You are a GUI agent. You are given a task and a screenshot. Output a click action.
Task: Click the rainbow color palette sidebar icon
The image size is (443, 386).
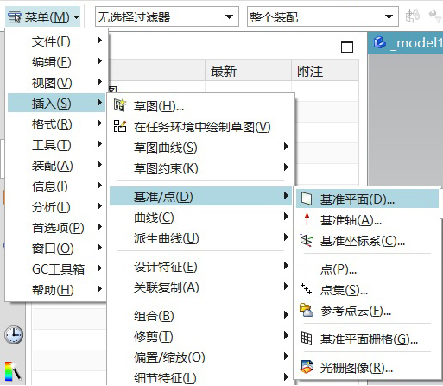[13, 371]
